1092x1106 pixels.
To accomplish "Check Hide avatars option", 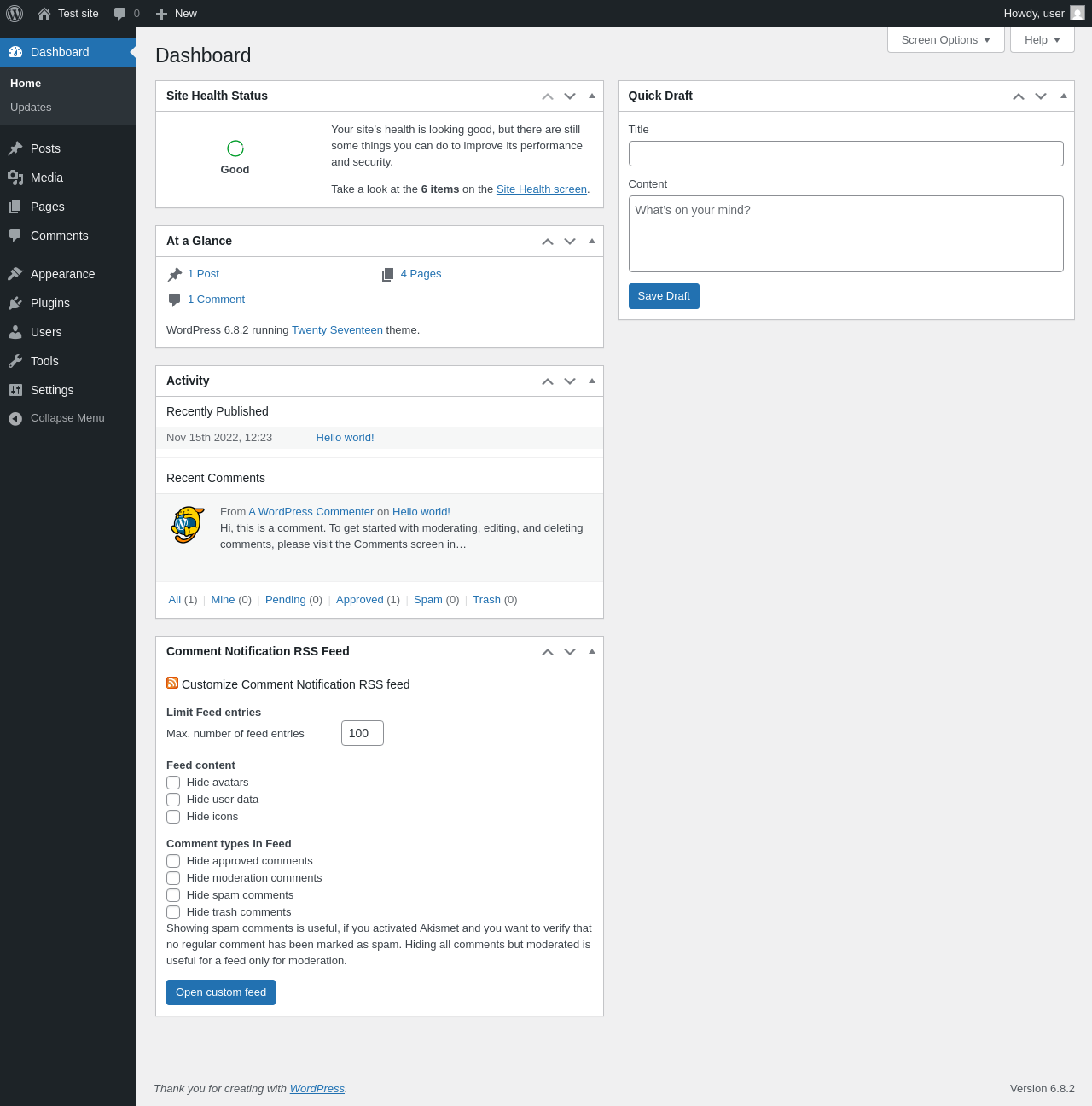I will point(173,783).
